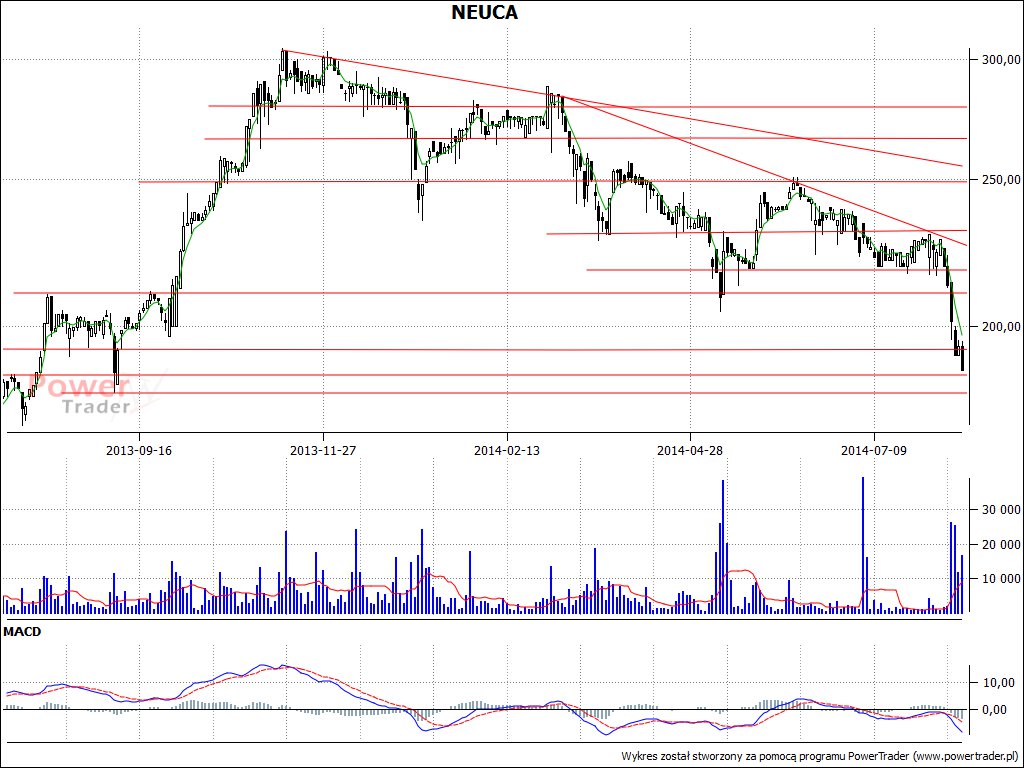Select the 20 000 volume axis label
Viewport: 1024px width, 768px height.
coord(1000,544)
